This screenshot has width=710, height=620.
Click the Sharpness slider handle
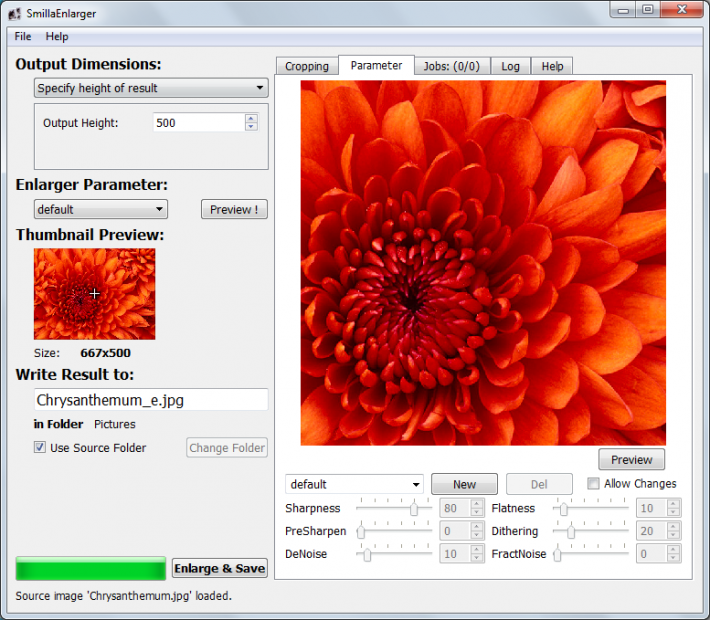pos(414,509)
